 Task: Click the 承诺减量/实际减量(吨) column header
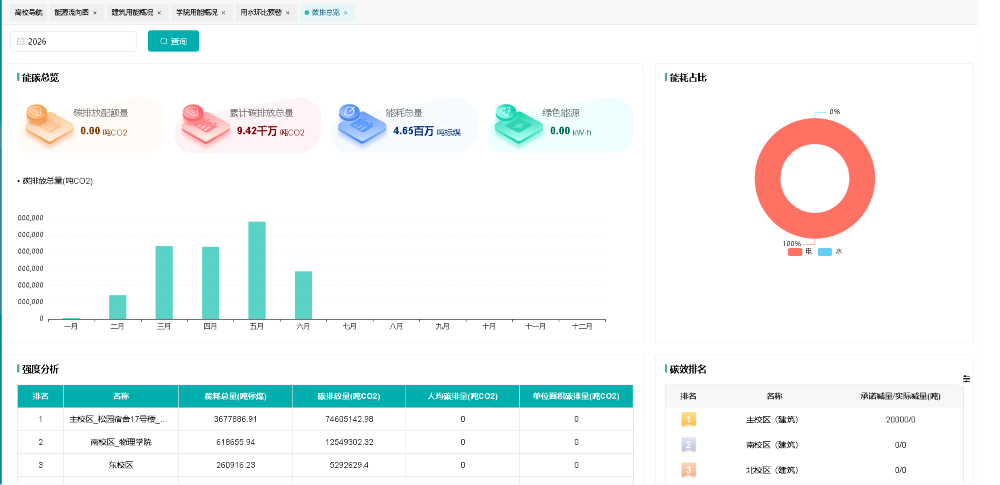901,396
